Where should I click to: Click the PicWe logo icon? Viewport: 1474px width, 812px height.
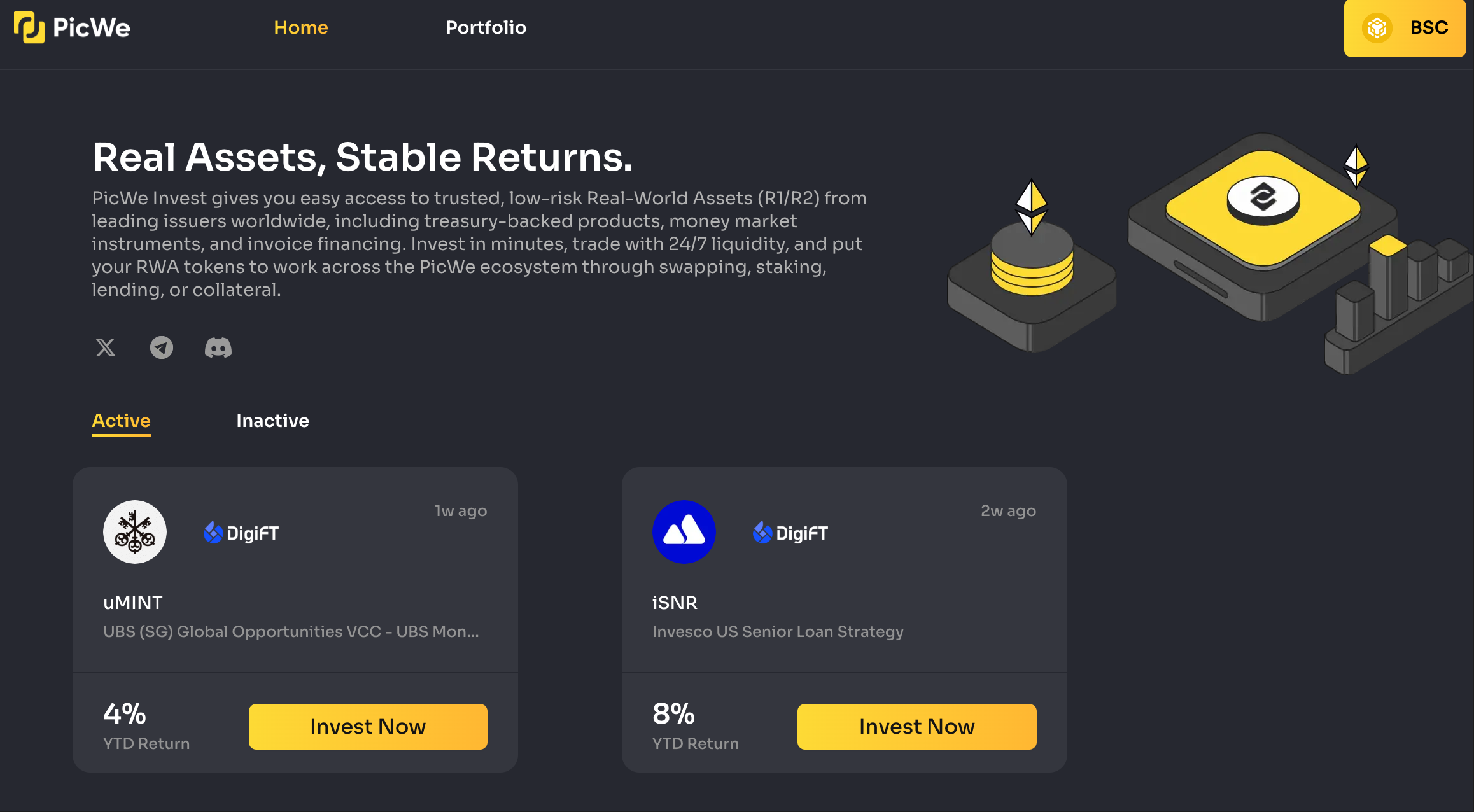pos(29,27)
